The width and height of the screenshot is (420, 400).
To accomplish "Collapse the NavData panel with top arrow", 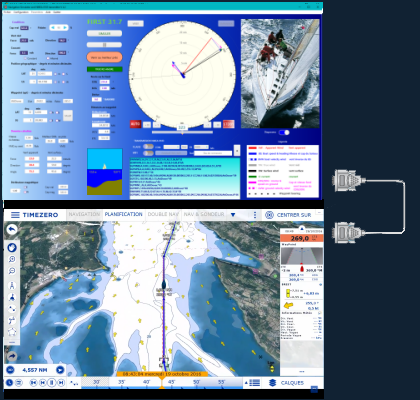I will coord(302,229).
